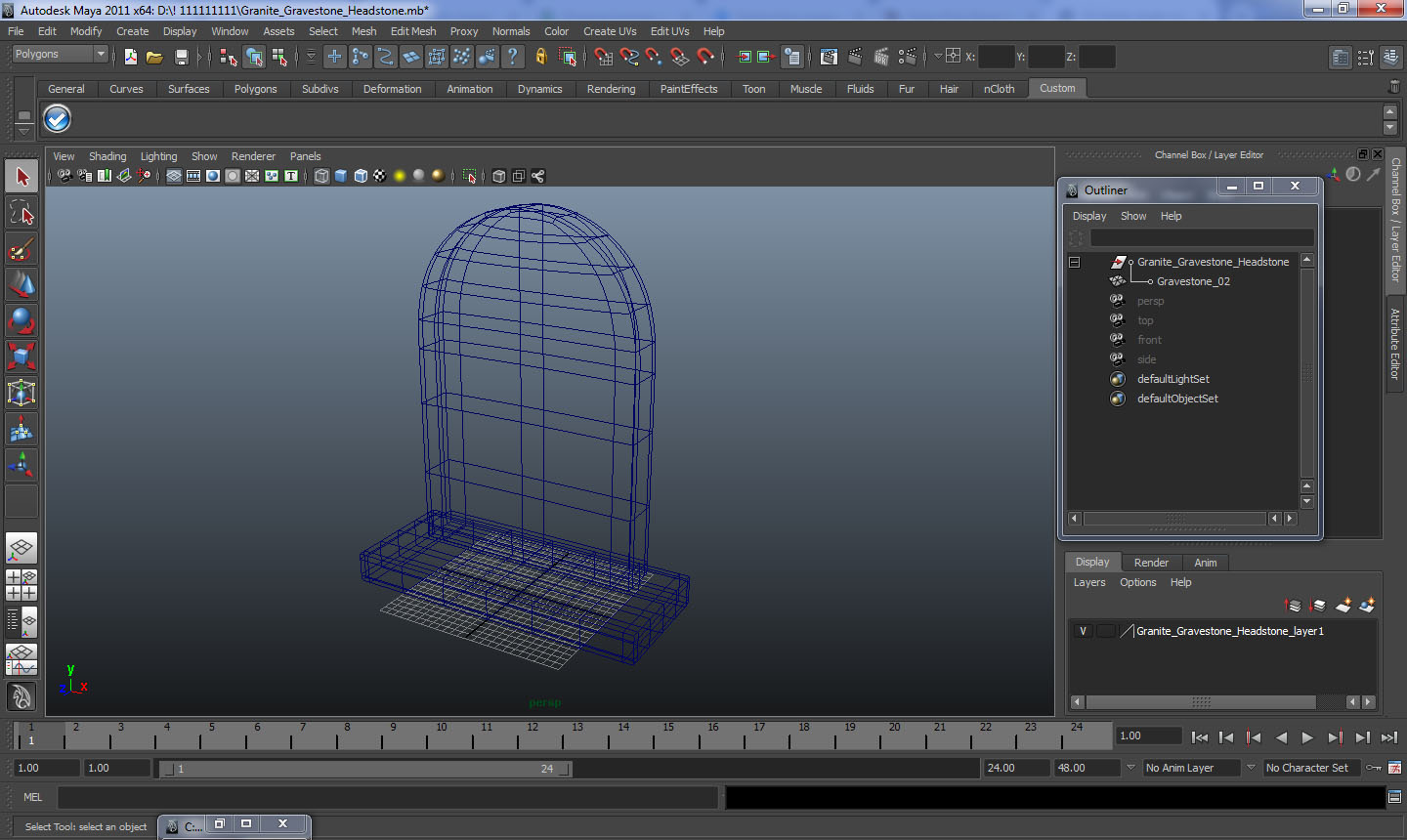Toggle Snap to curves magnet icon
Screen dimensions: 1407x840
click(629, 57)
